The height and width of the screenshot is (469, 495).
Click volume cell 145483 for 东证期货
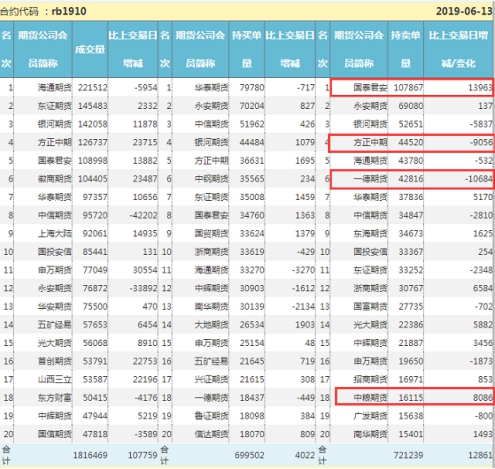point(93,106)
